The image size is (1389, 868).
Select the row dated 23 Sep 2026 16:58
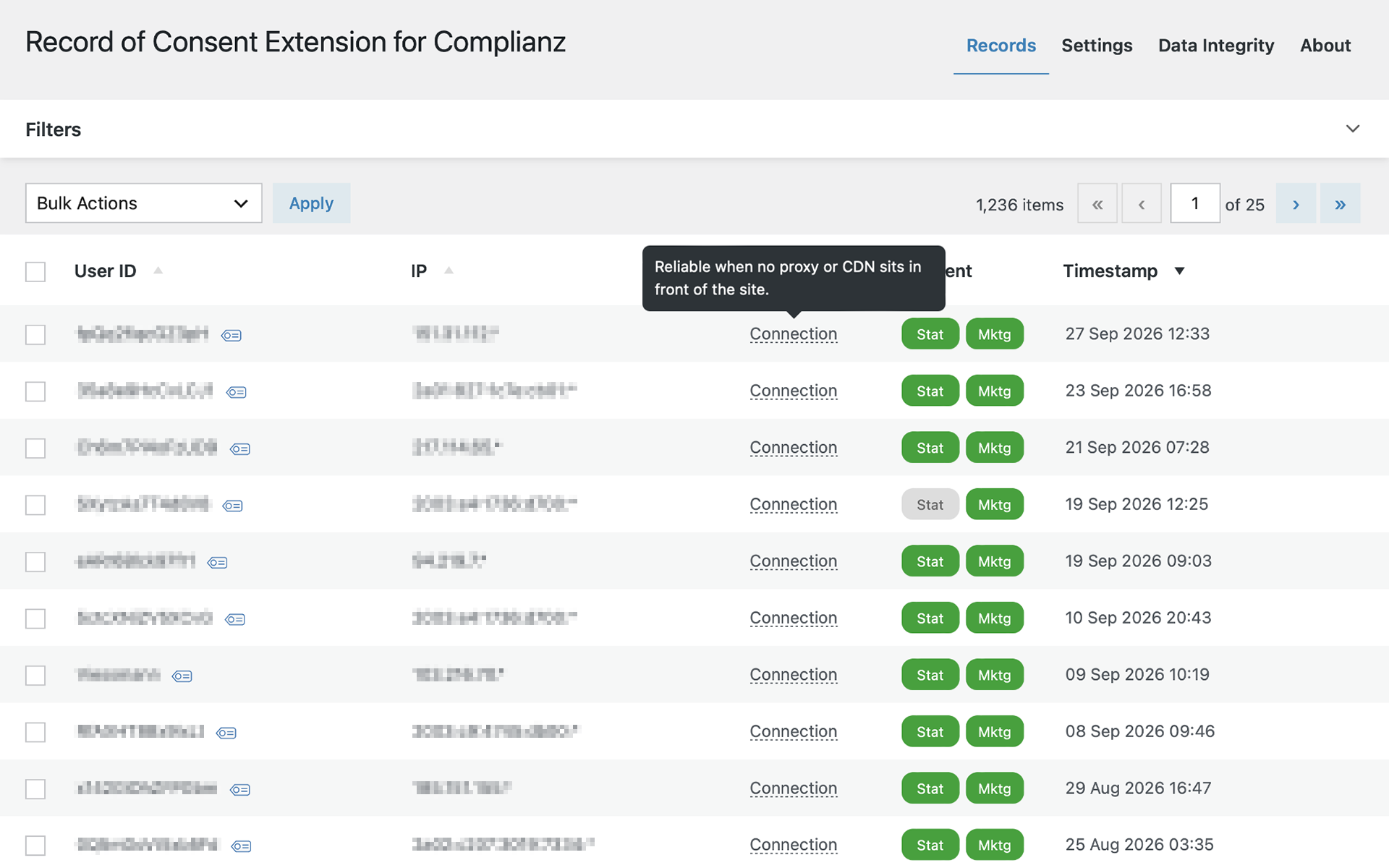pyautogui.click(x=35, y=391)
